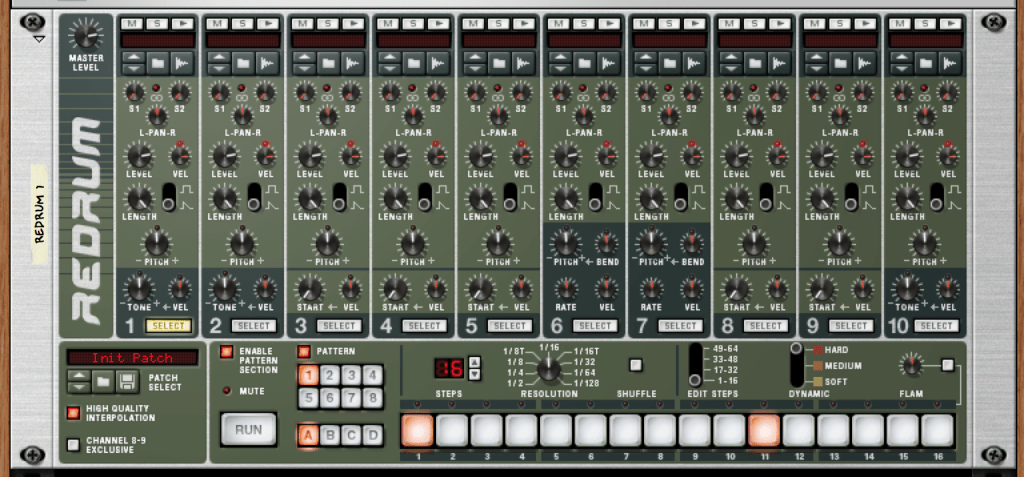Toggle the Shuffle button

(x=635, y=365)
